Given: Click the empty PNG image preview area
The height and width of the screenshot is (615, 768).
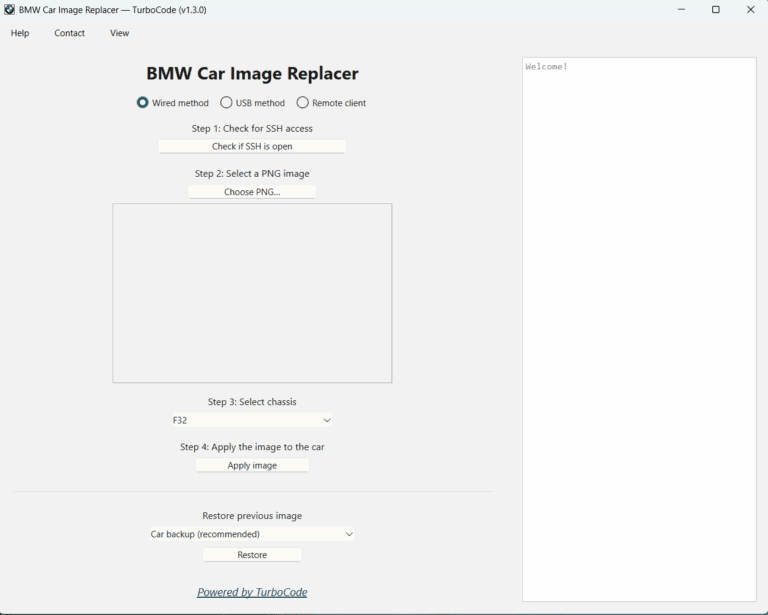Looking at the screenshot, I should [x=252, y=293].
